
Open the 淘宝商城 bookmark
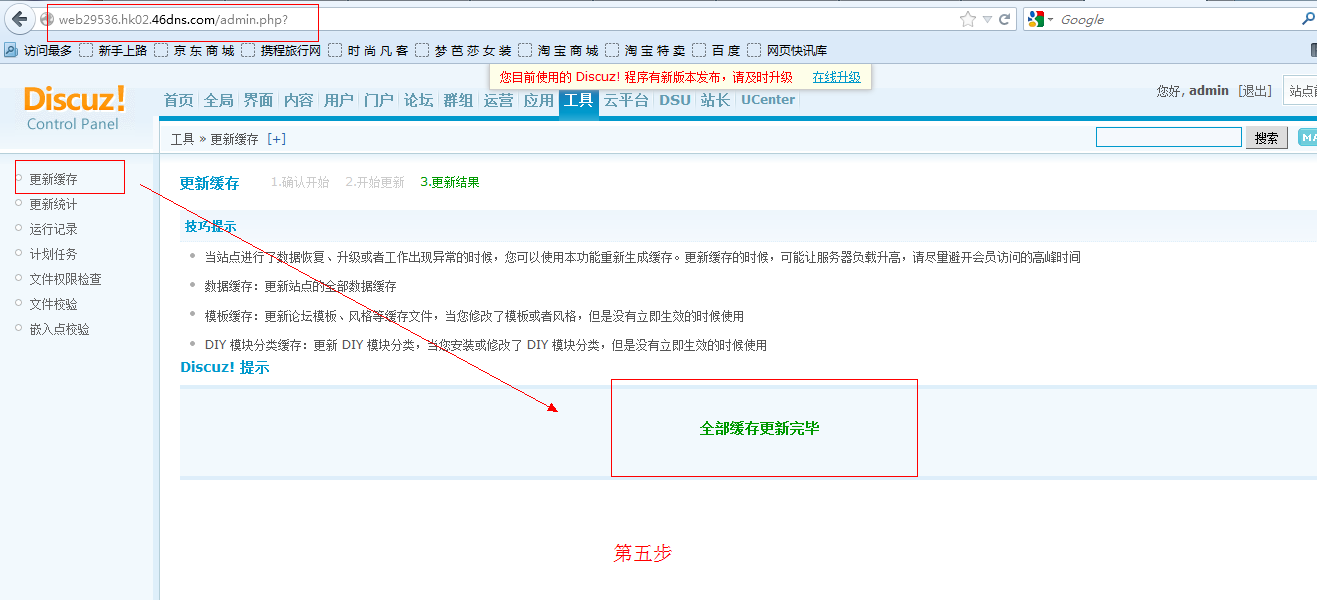coord(558,50)
